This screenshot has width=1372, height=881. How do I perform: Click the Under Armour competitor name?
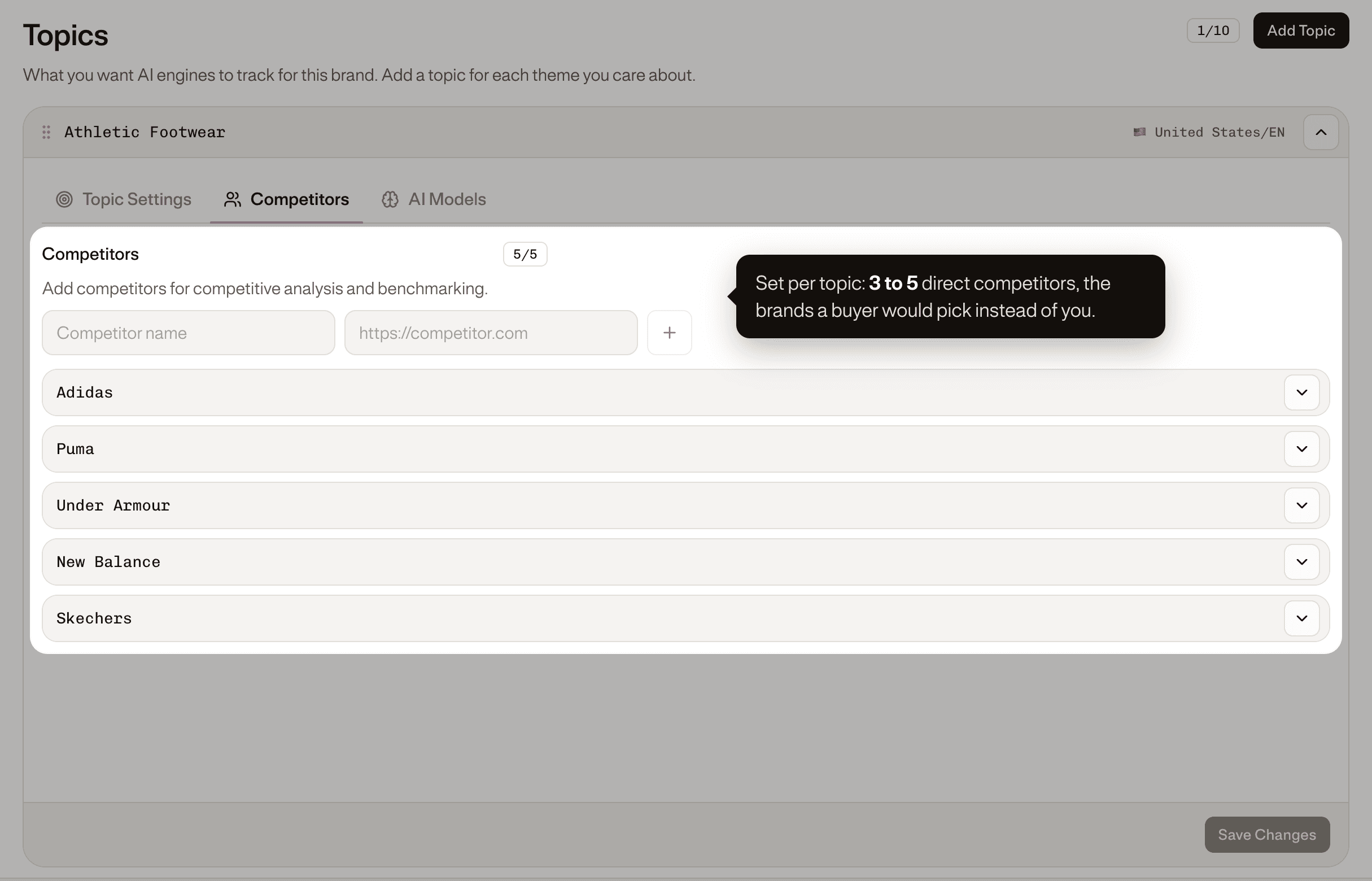[x=113, y=505]
